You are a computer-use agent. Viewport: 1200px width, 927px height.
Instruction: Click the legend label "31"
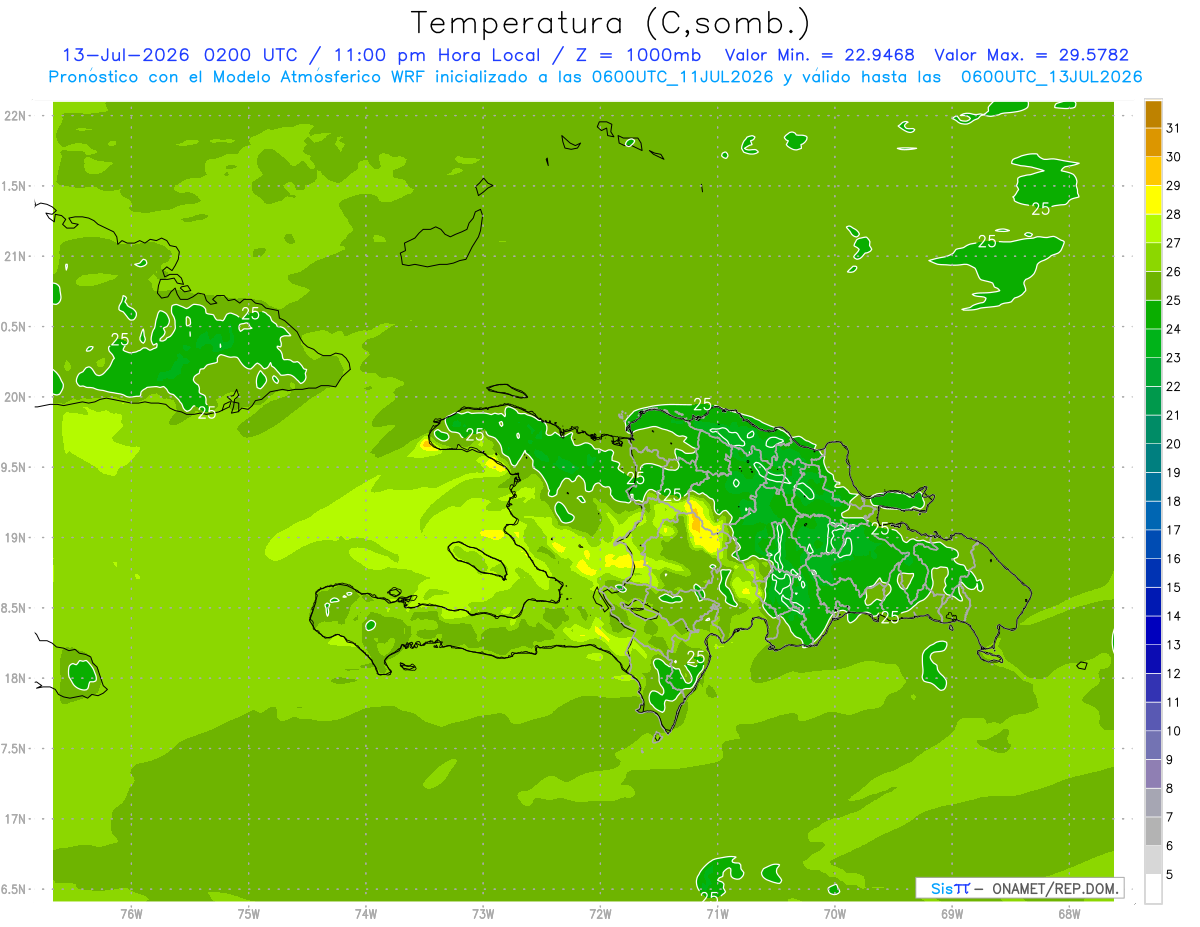pos(1174,128)
